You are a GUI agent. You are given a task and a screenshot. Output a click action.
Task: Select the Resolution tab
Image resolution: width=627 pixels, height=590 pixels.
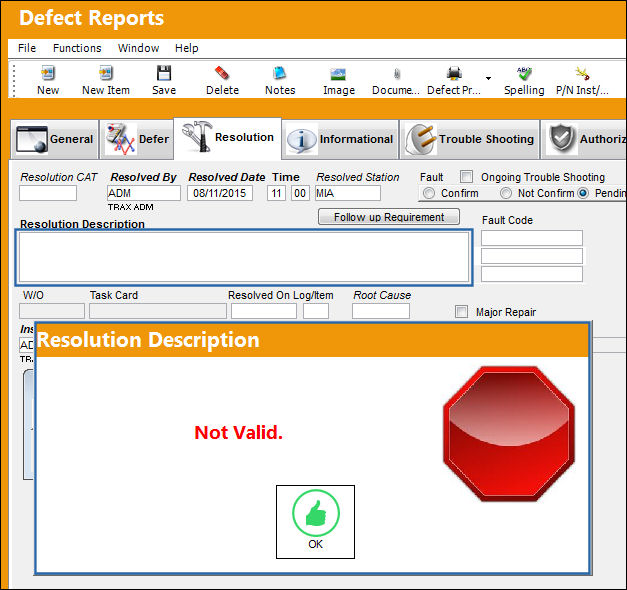pyautogui.click(x=228, y=138)
